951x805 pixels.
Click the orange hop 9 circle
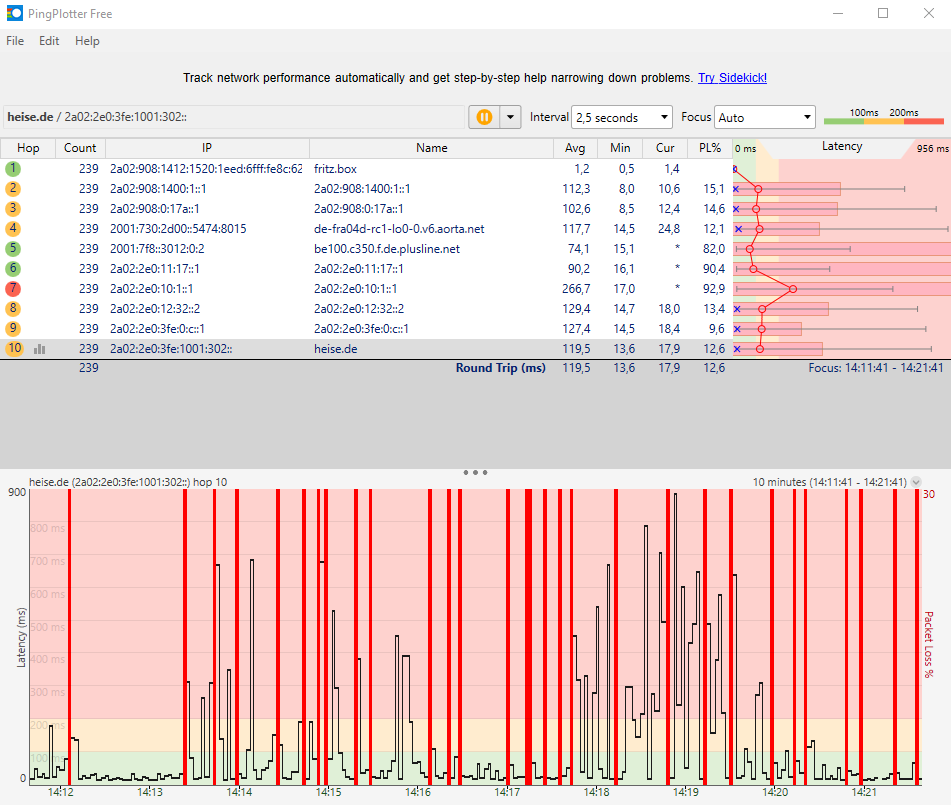13,329
